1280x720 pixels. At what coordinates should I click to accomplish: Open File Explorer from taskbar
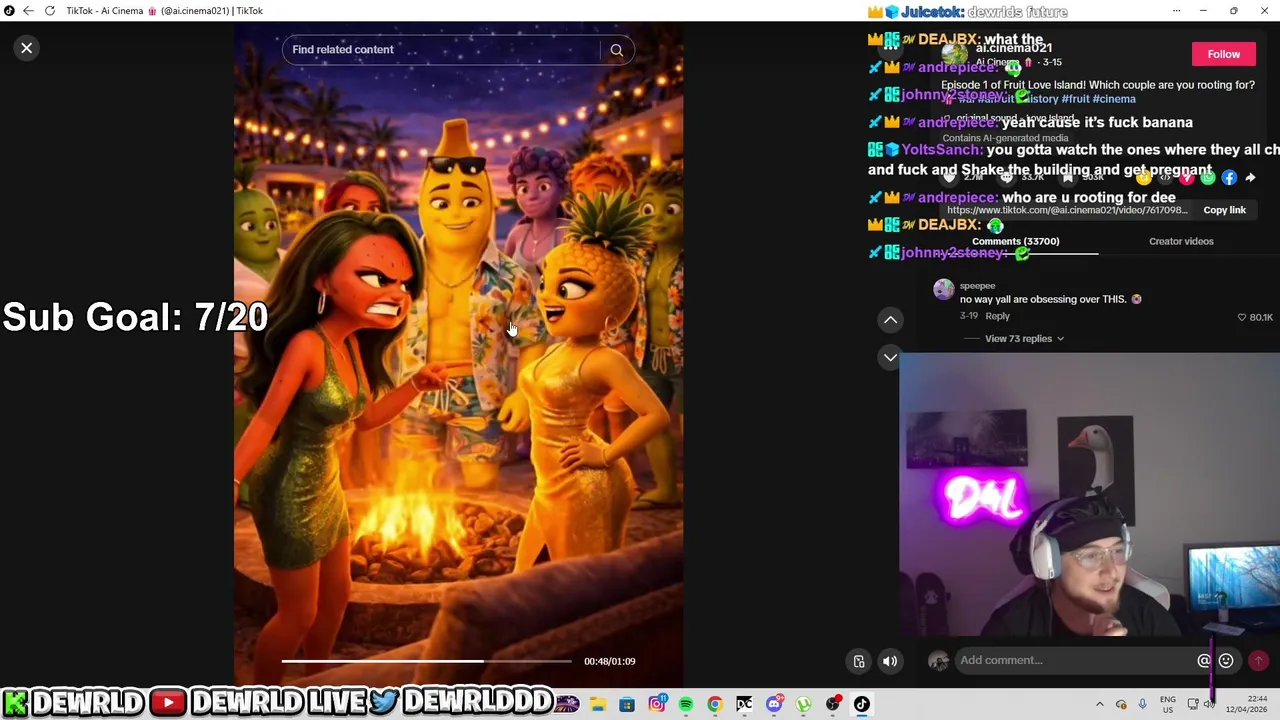(x=598, y=704)
